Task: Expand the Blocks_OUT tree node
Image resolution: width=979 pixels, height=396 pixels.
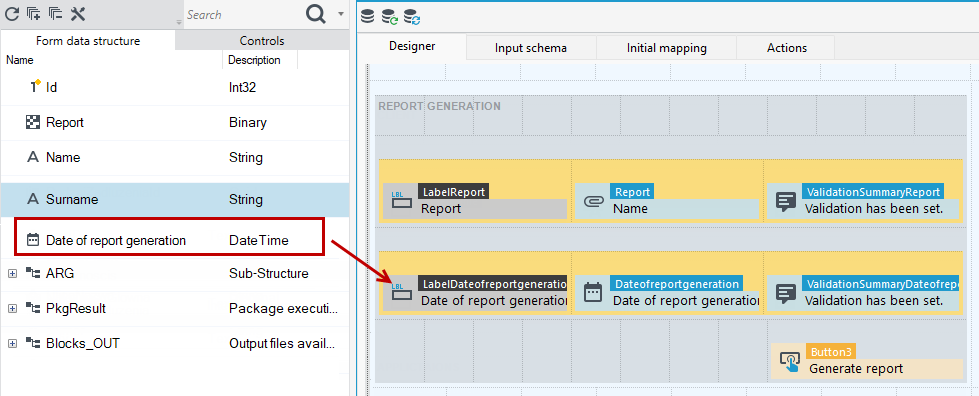Action: (x=12, y=344)
